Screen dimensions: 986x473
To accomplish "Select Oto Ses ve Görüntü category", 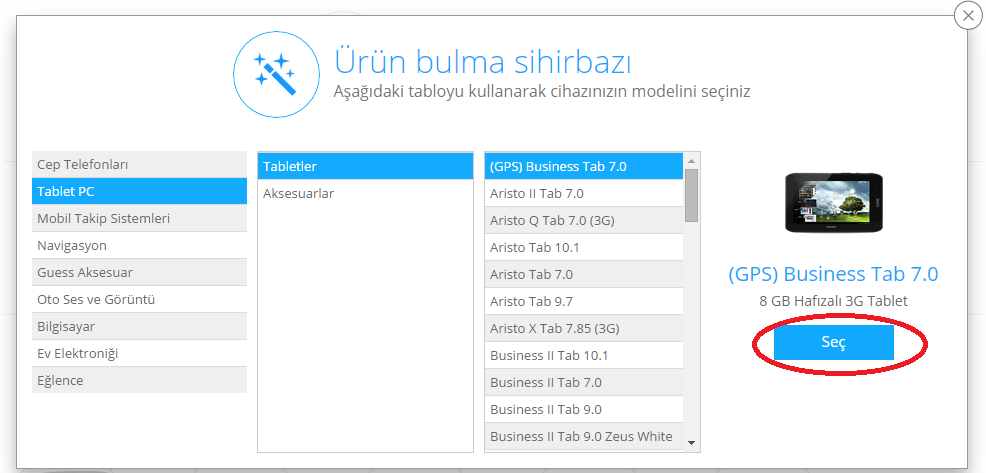I will point(140,299).
